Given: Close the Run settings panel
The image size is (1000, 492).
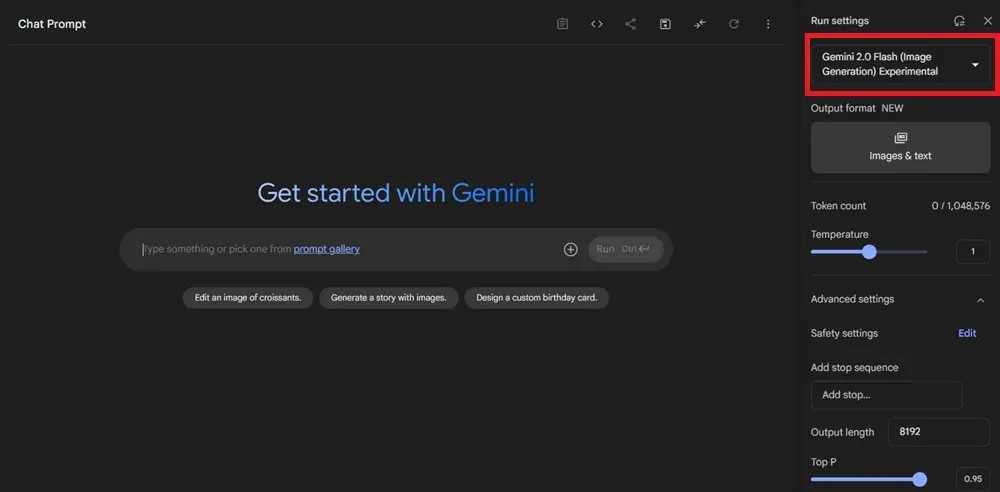Looking at the screenshot, I should pyautogui.click(x=988, y=21).
